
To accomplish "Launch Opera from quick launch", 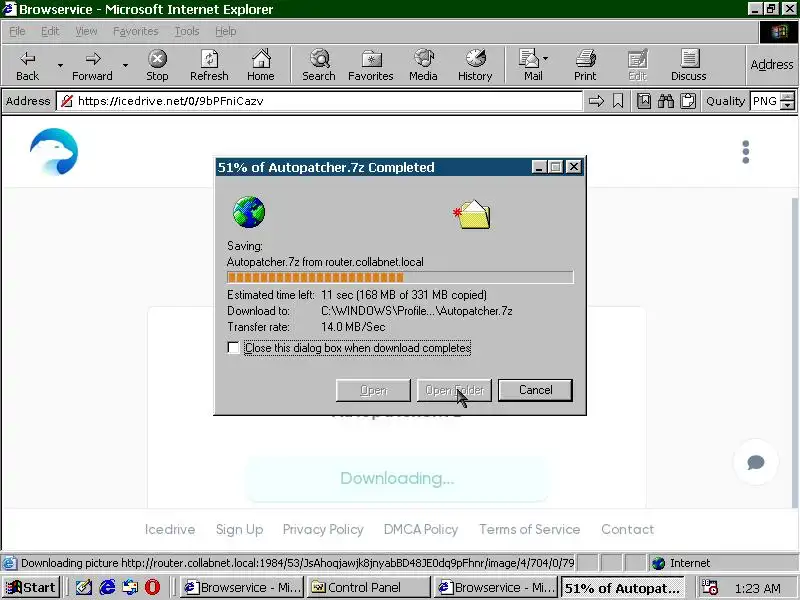I will click(152, 587).
